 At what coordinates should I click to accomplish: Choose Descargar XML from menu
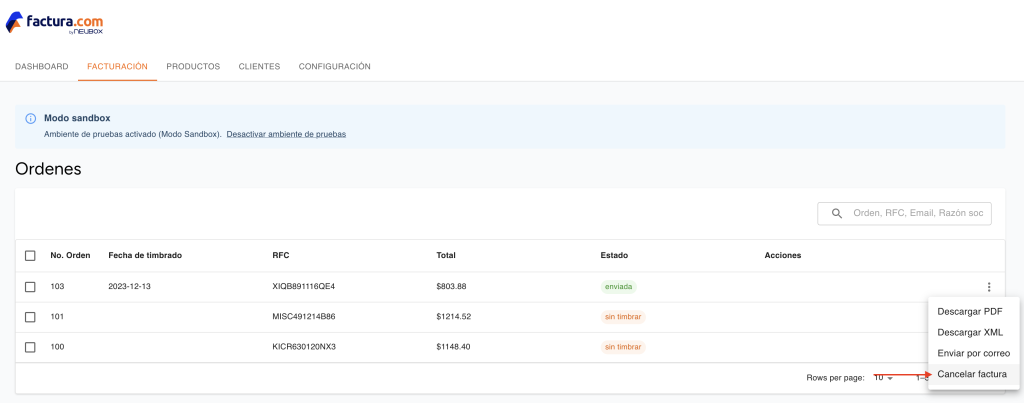[x=970, y=332]
